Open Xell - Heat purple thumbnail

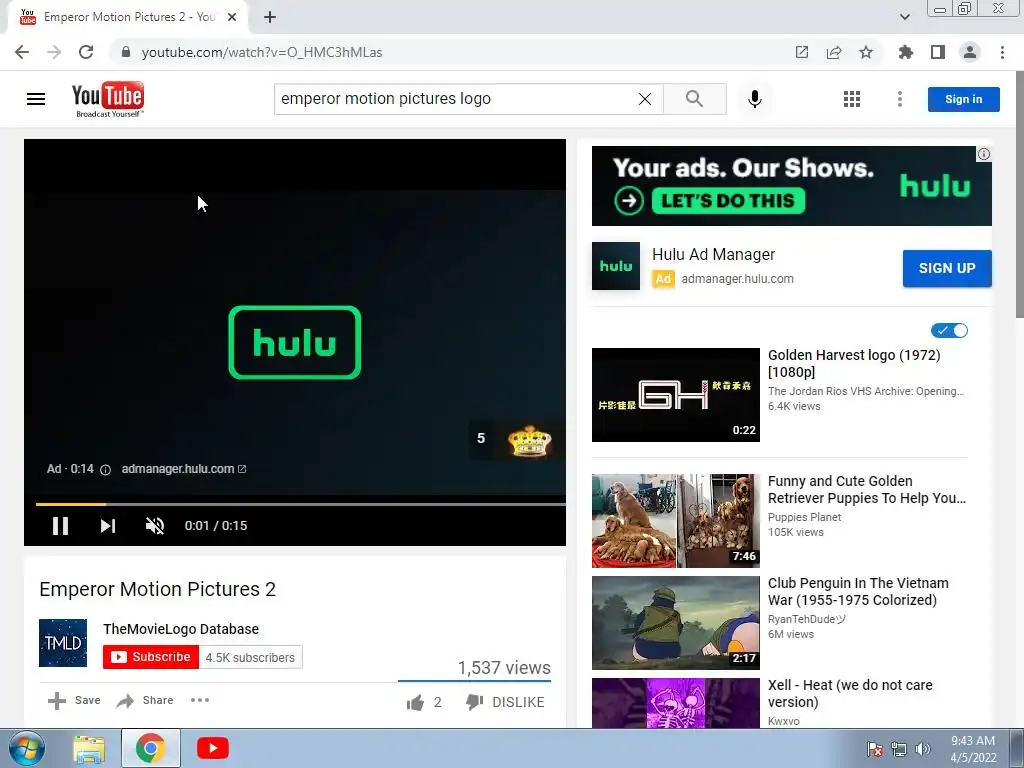(x=676, y=703)
